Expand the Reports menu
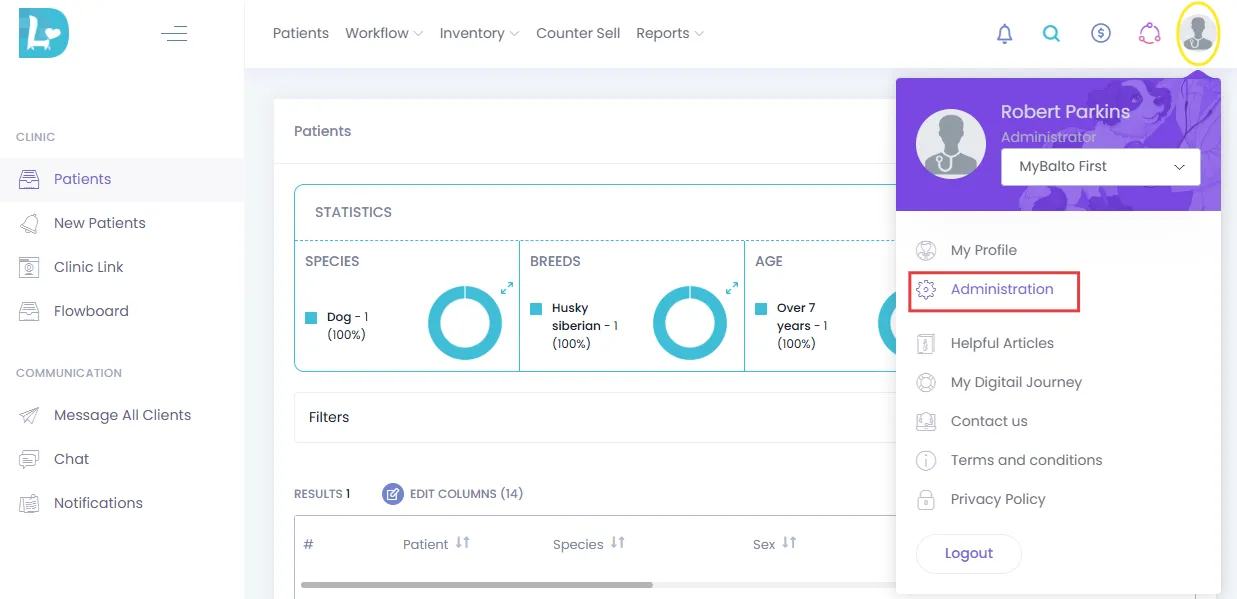Screen dimensions: 1237x599 point(670,33)
